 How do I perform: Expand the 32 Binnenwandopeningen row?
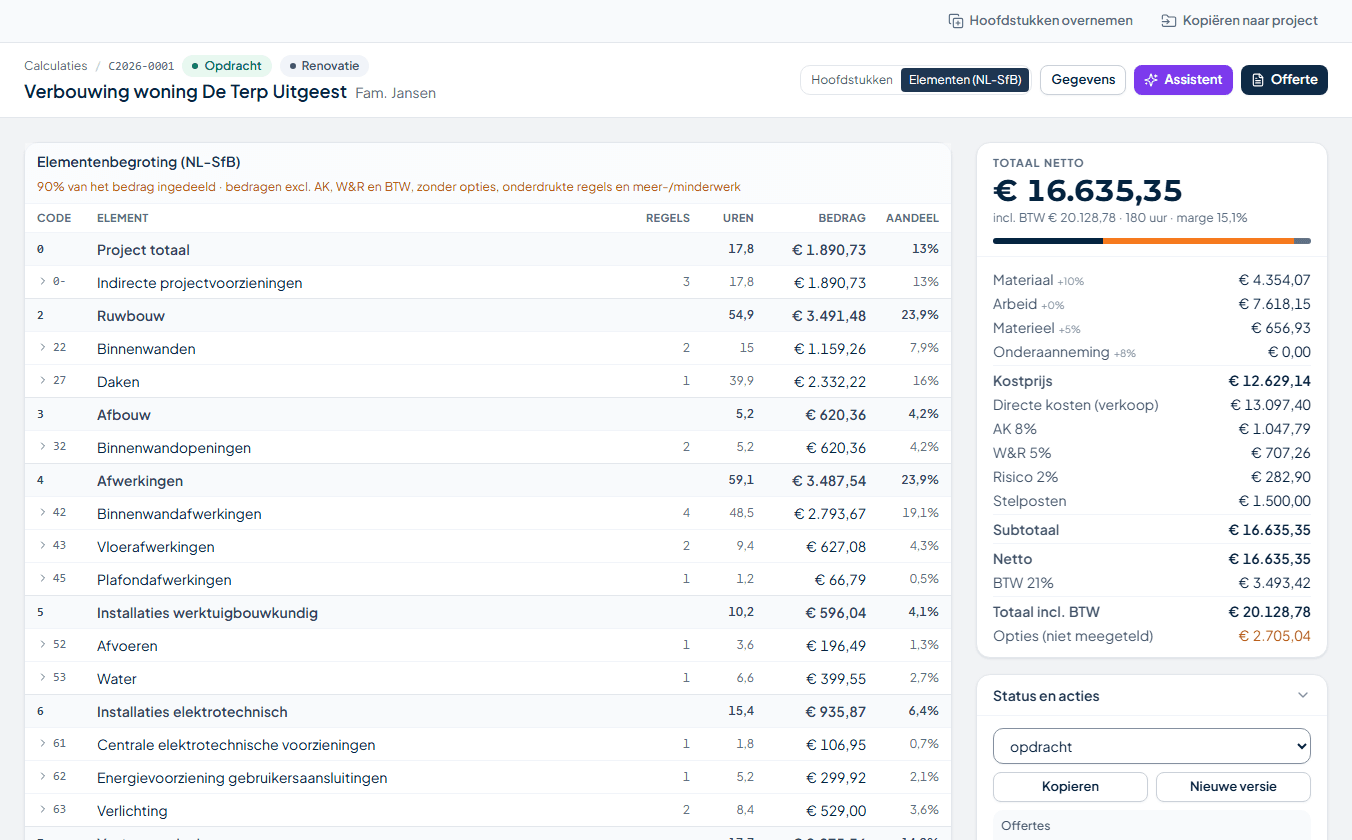pyautogui.click(x=43, y=447)
